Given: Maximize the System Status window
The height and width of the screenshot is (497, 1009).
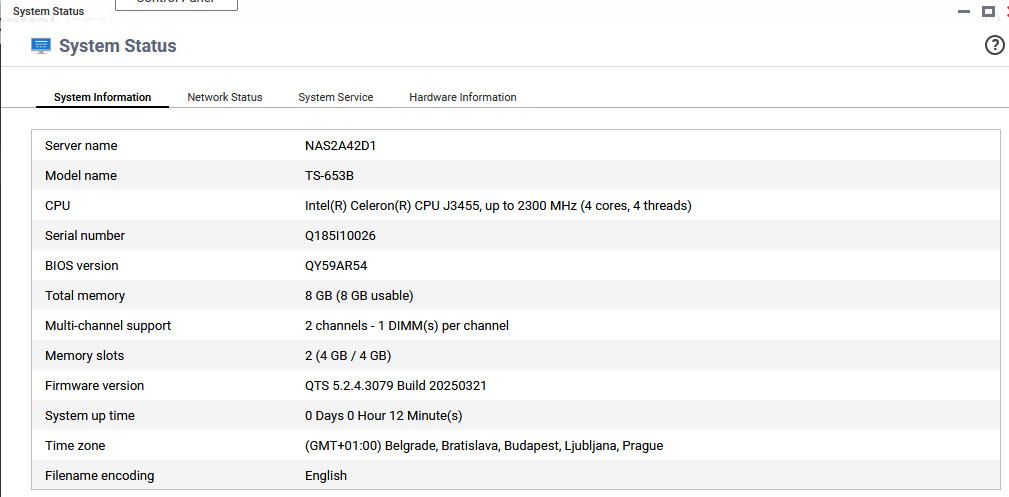Looking at the screenshot, I should 988,11.
